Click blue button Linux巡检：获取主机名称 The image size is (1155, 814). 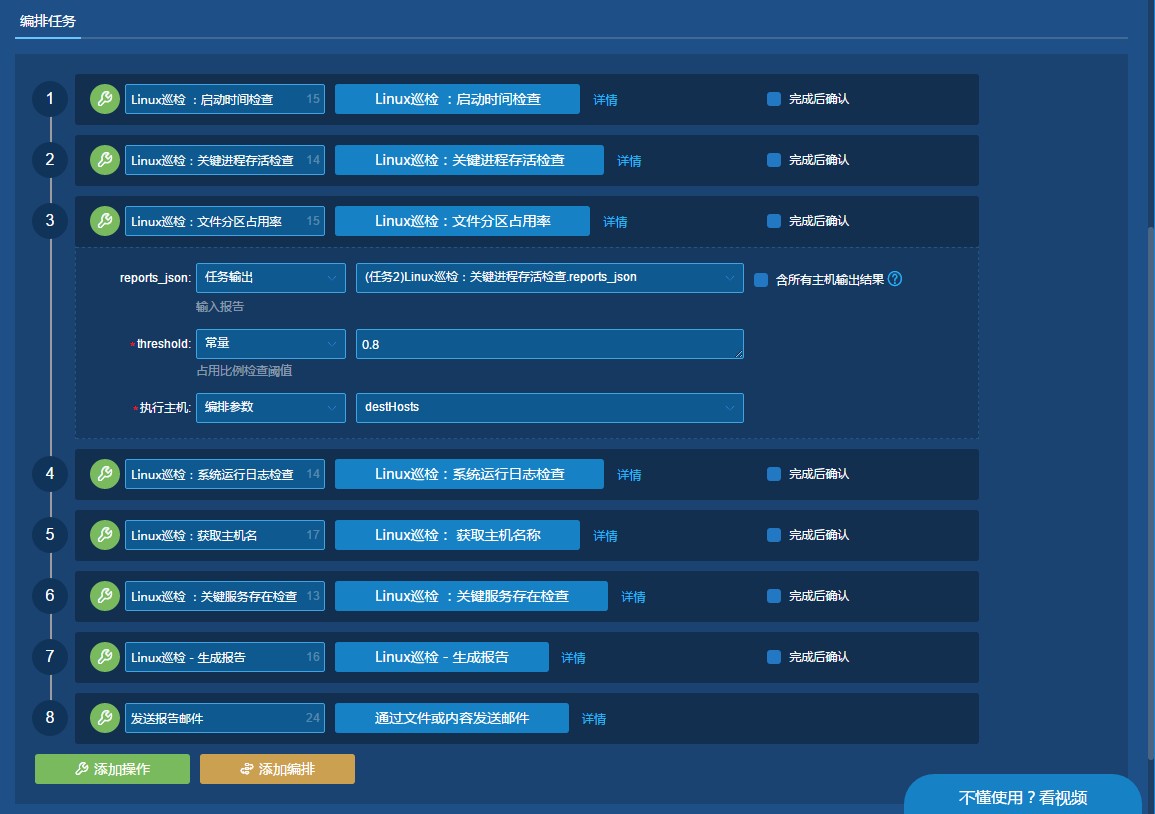click(x=457, y=535)
